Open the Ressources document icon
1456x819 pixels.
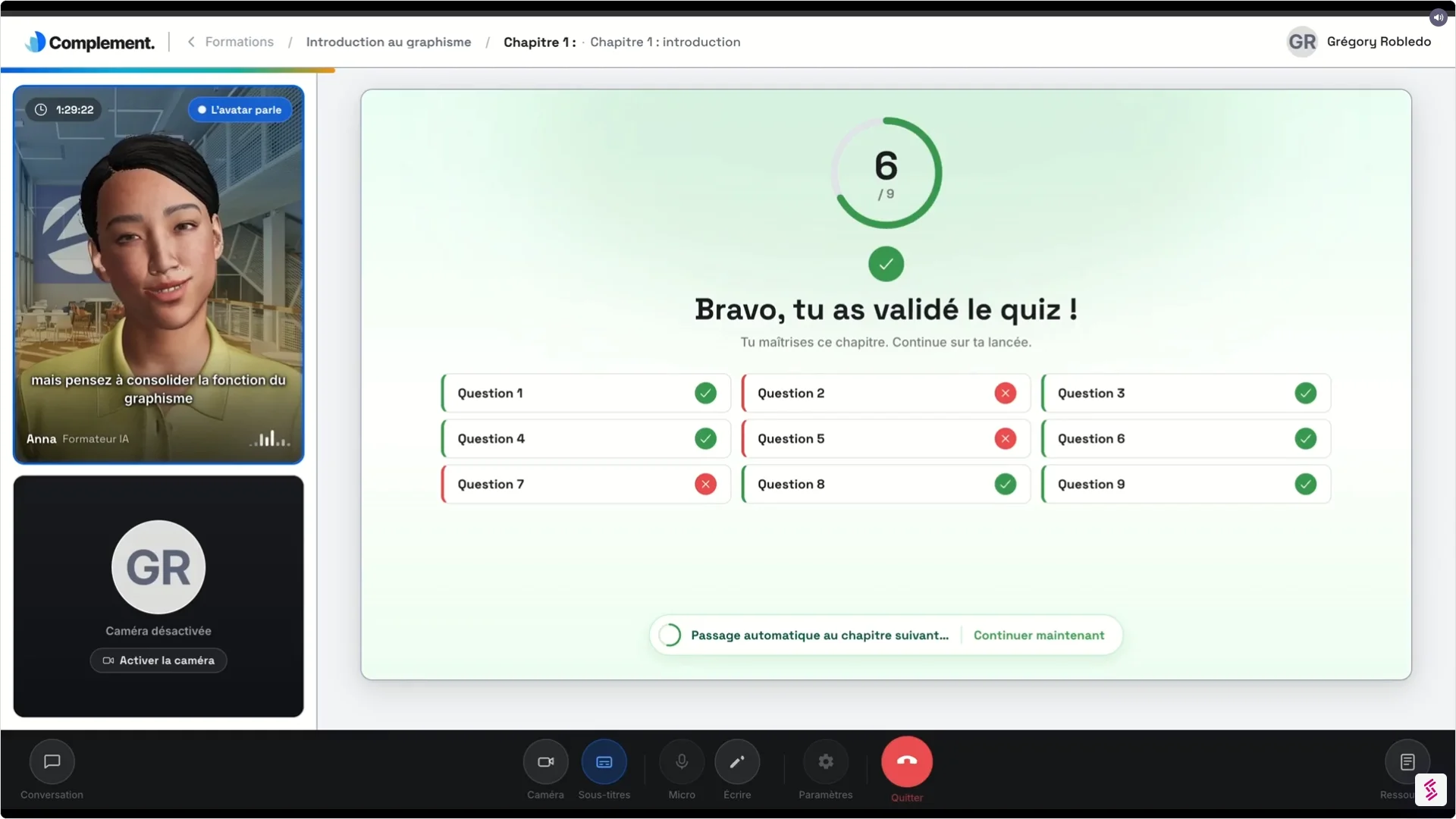click(1407, 761)
